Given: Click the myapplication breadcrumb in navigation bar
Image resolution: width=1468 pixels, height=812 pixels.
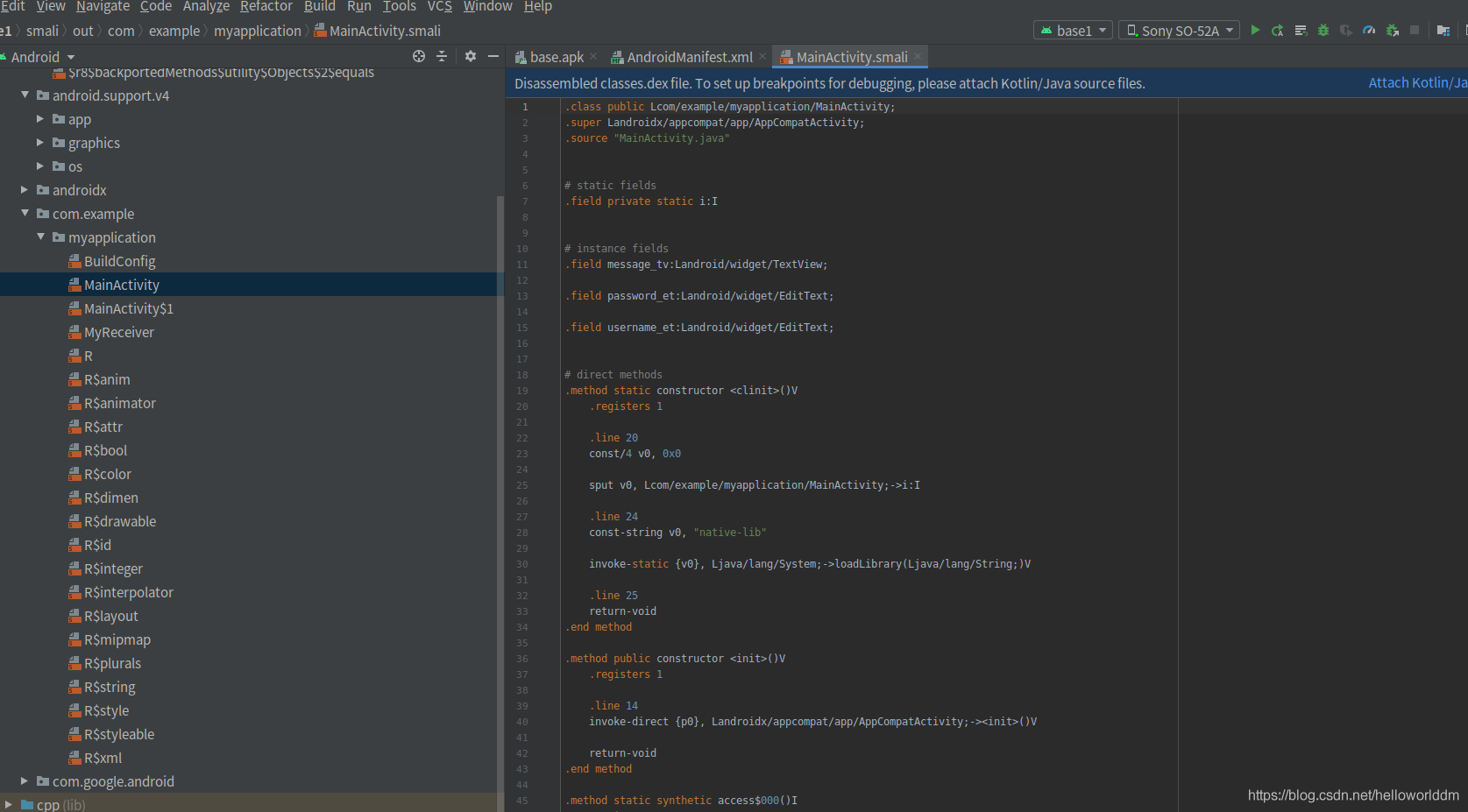Looking at the screenshot, I should pos(257,31).
